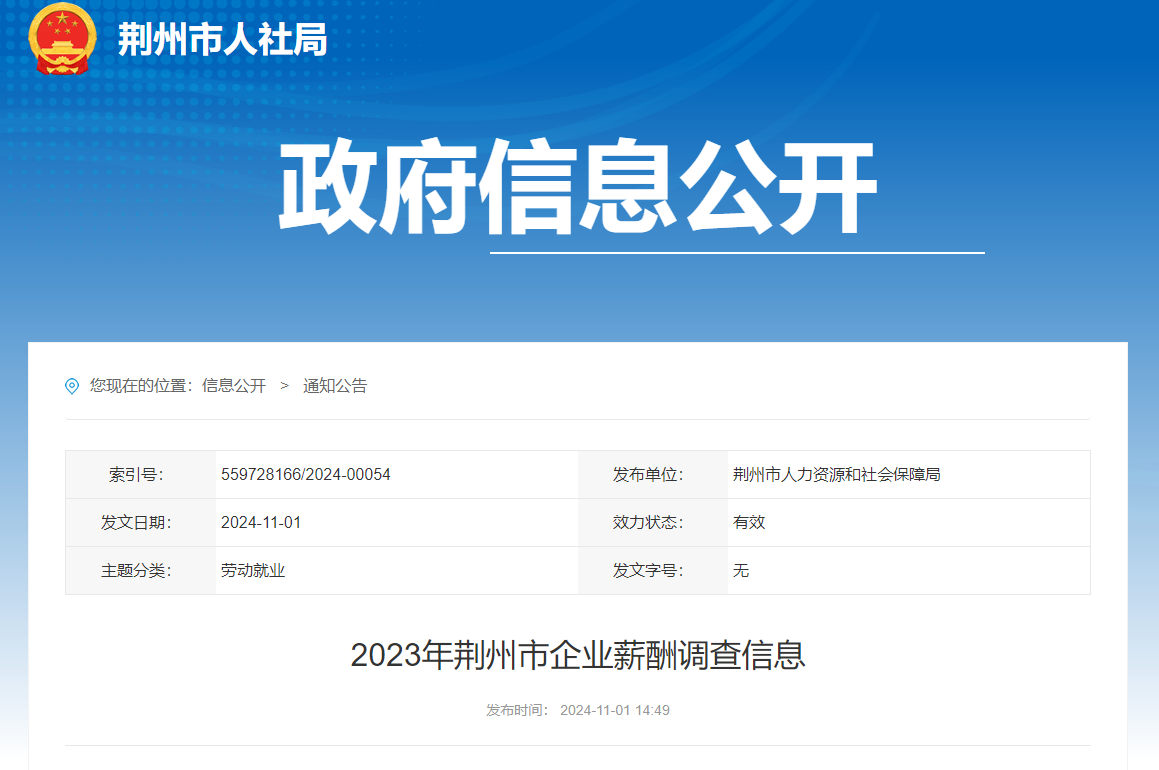This screenshot has height=770, width=1159.
Task: Select the 有效 status value
Action: [x=749, y=522]
